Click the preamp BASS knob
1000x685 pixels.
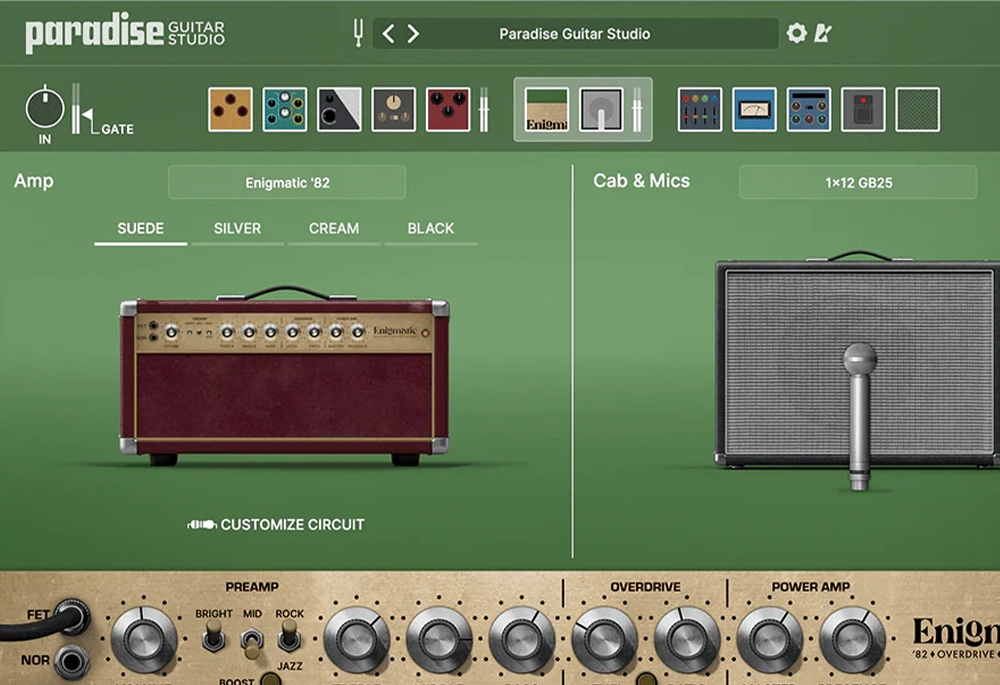click(x=521, y=640)
